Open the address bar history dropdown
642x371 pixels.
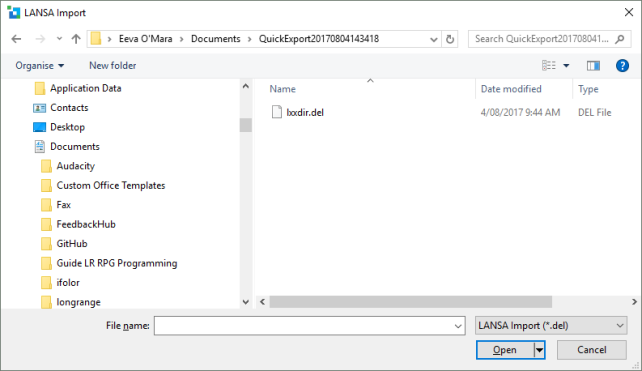tap(434, 39)
